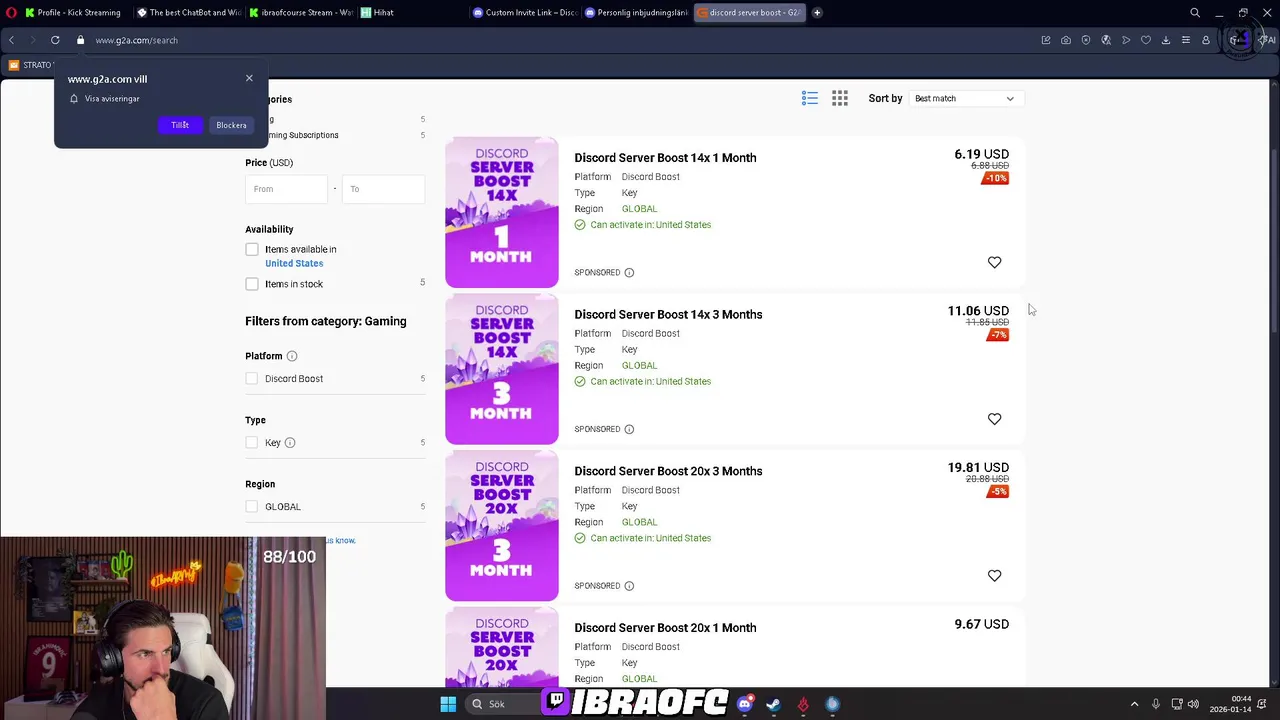Open 20x 3 Month boost product thumbnail
Image resolution: width=1280 pixels, height=720 pixels.
pyautogui.click(x=502, y=526)
